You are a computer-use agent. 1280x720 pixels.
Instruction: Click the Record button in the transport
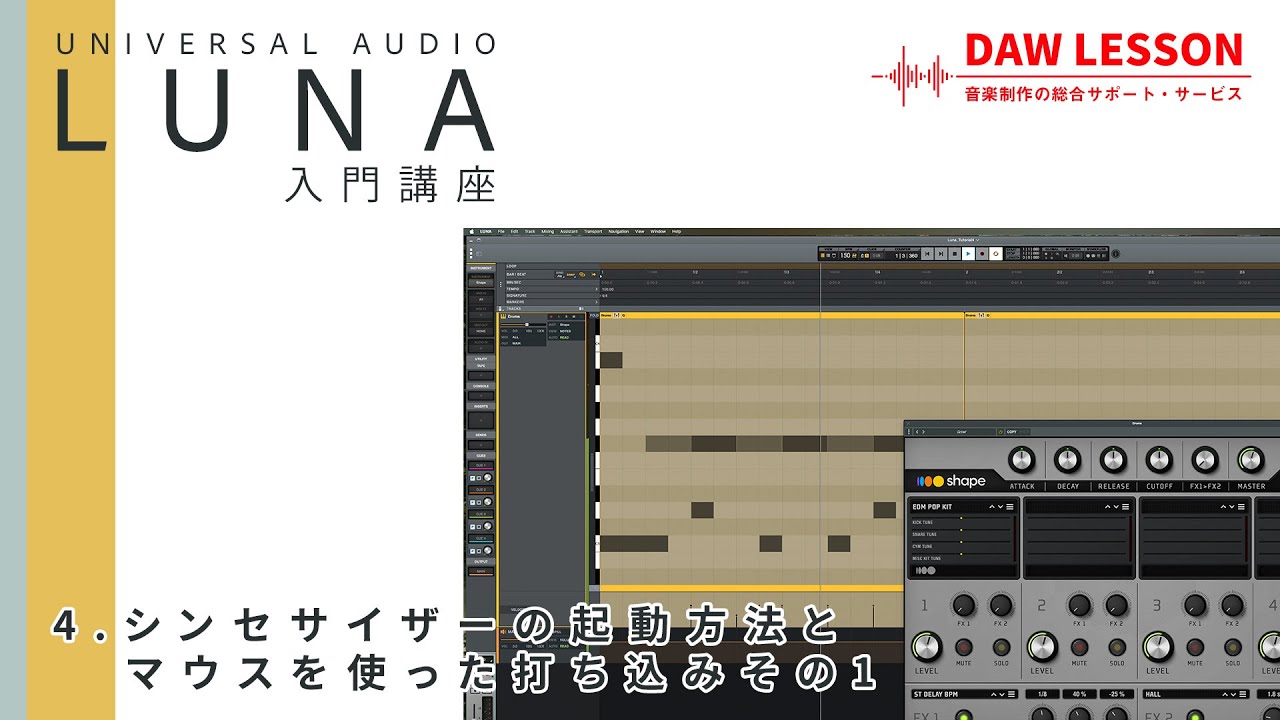(x=982, y=254)
